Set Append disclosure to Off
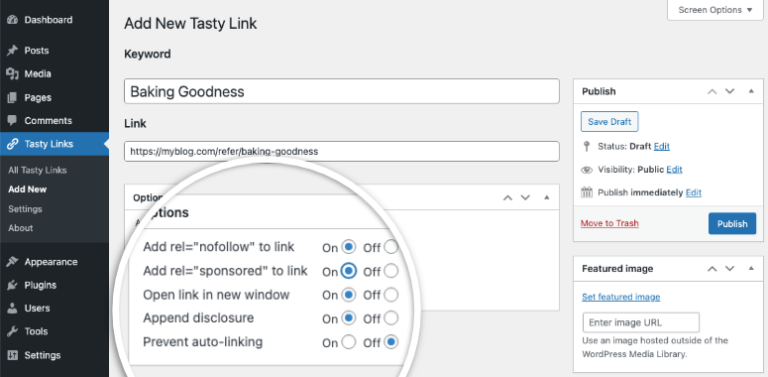This screenshot has width=768, height=377. (391, 318)
